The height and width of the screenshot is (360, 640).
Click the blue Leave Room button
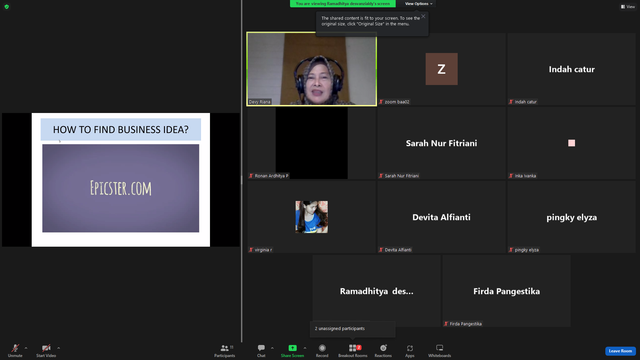coord(620,351)
